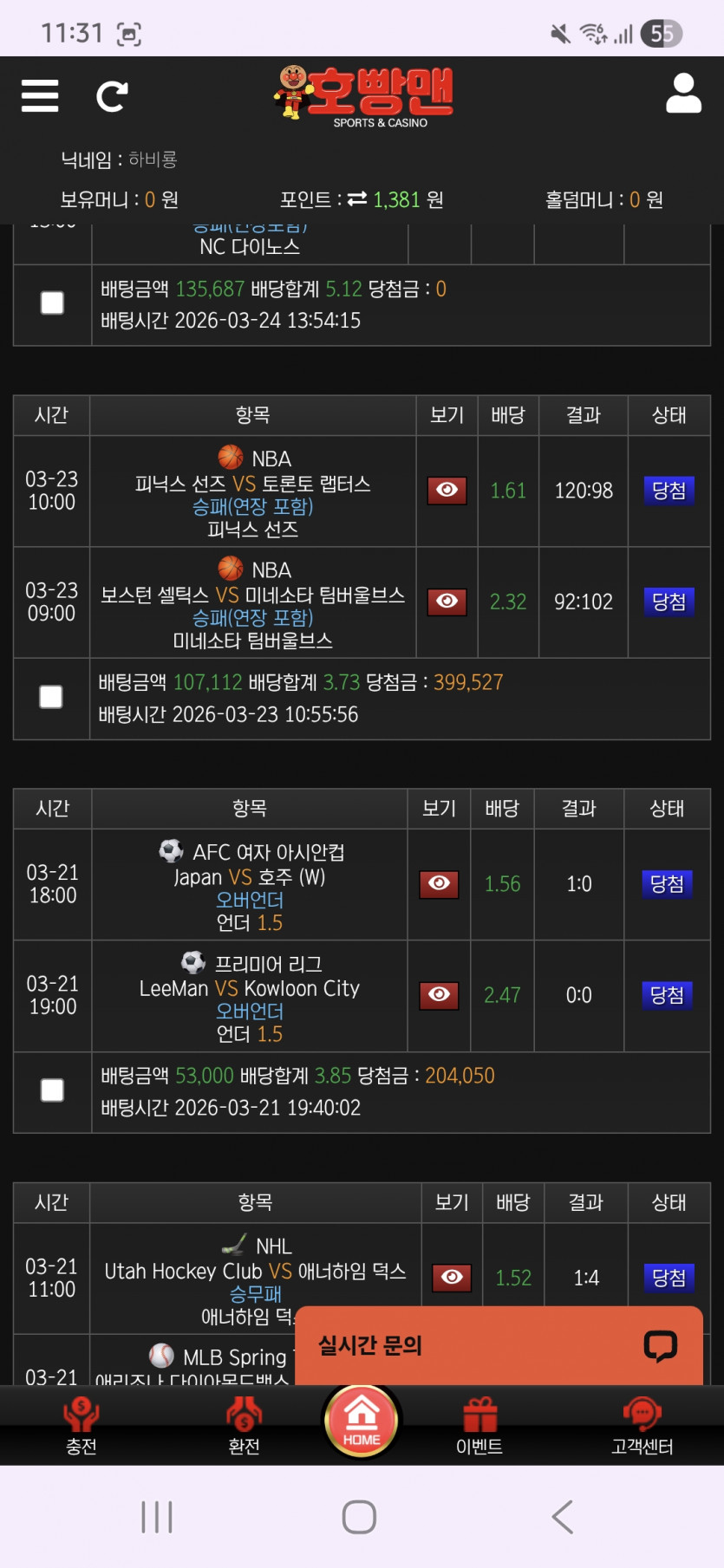View details of LeeMan vs Kowloon City

(440, 995)
